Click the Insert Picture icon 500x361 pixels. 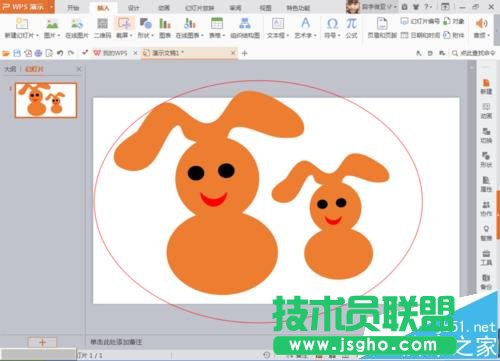(x=52, y=24)
